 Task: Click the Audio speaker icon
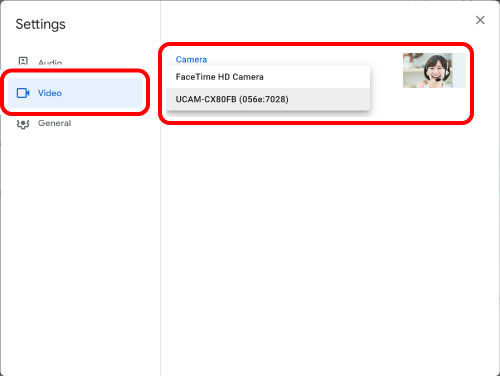(x=23, y=61)
